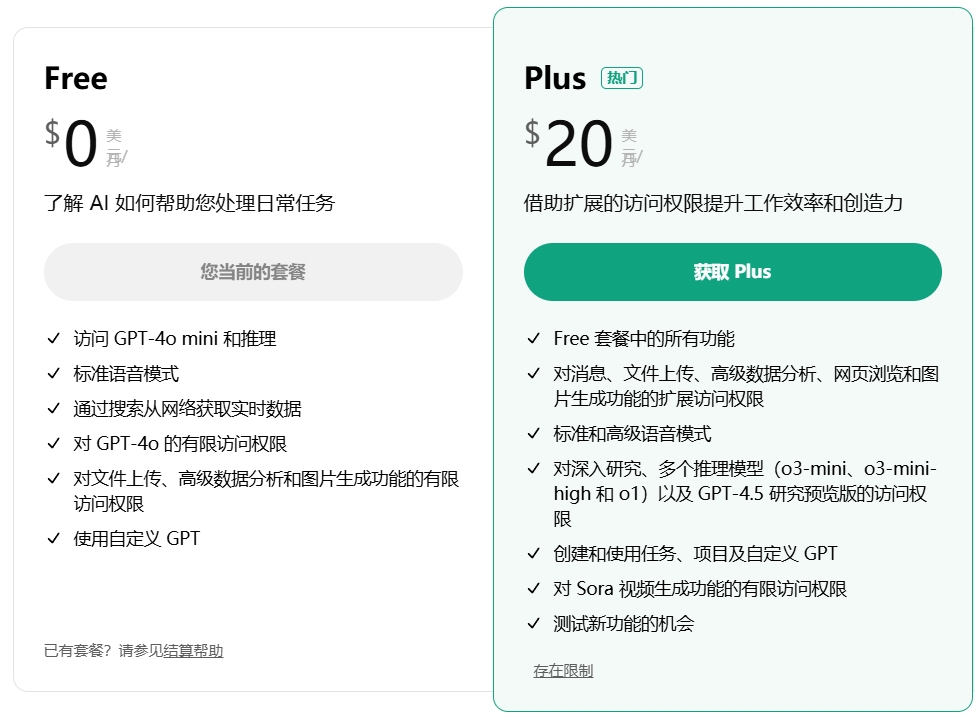
Task: Click checkmark beside 创建和使用任务、项目及自定义 GPT
Action: (x=534, y=553)
